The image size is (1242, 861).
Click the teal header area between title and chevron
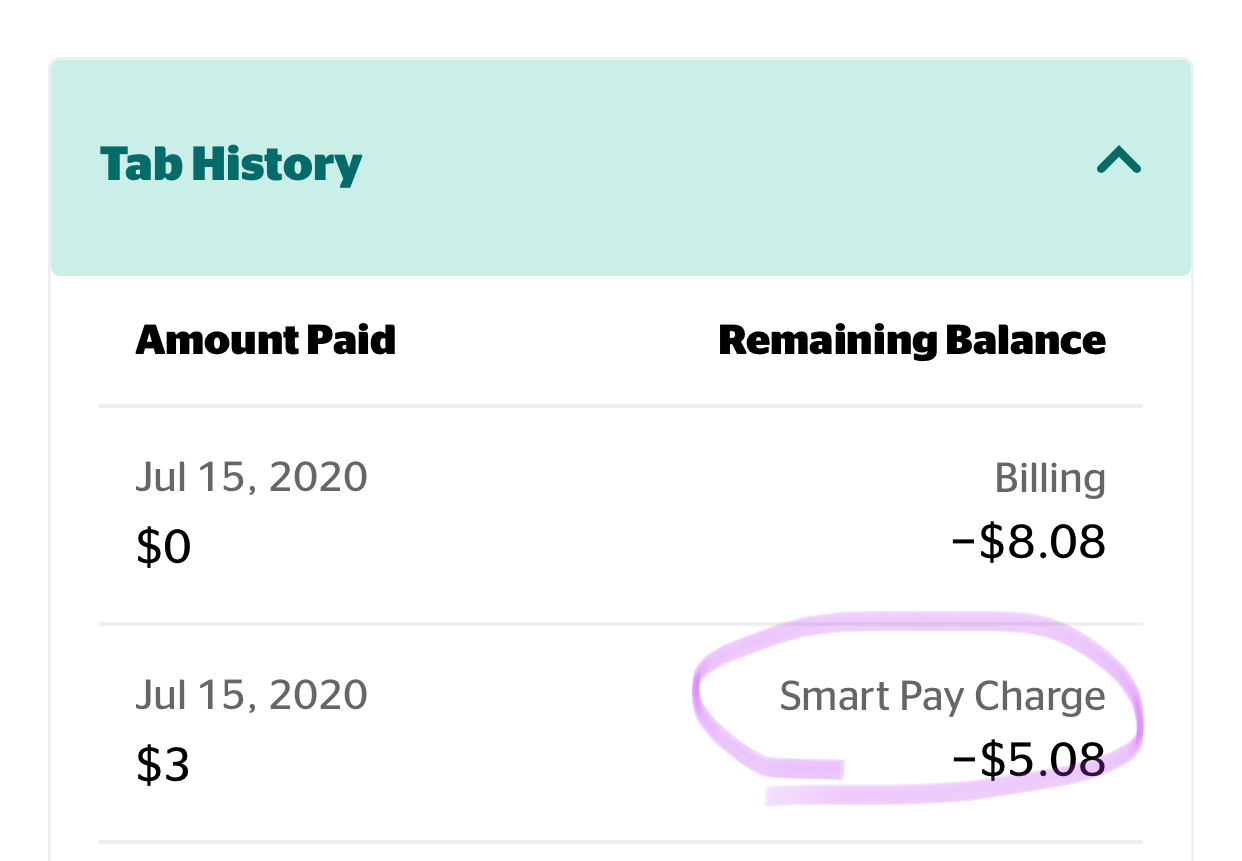pyautogui.click(x=728, y=163)
